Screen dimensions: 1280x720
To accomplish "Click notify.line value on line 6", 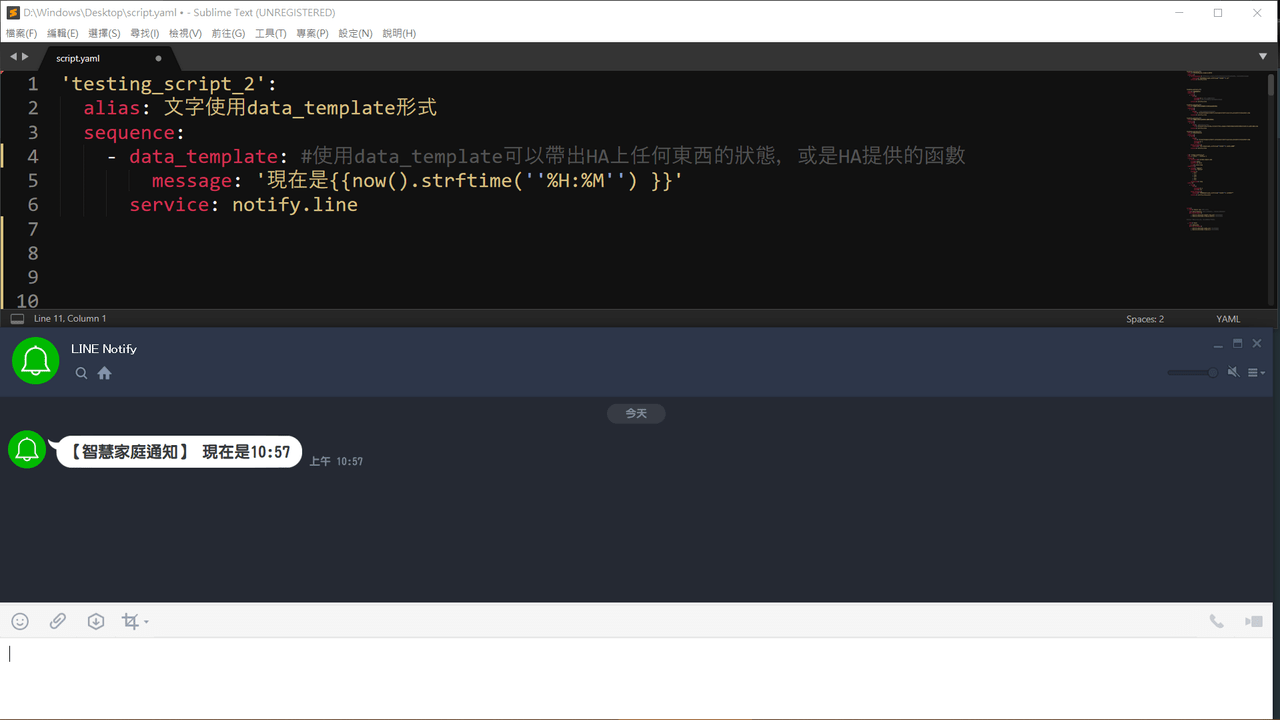I will coord(295,205).
